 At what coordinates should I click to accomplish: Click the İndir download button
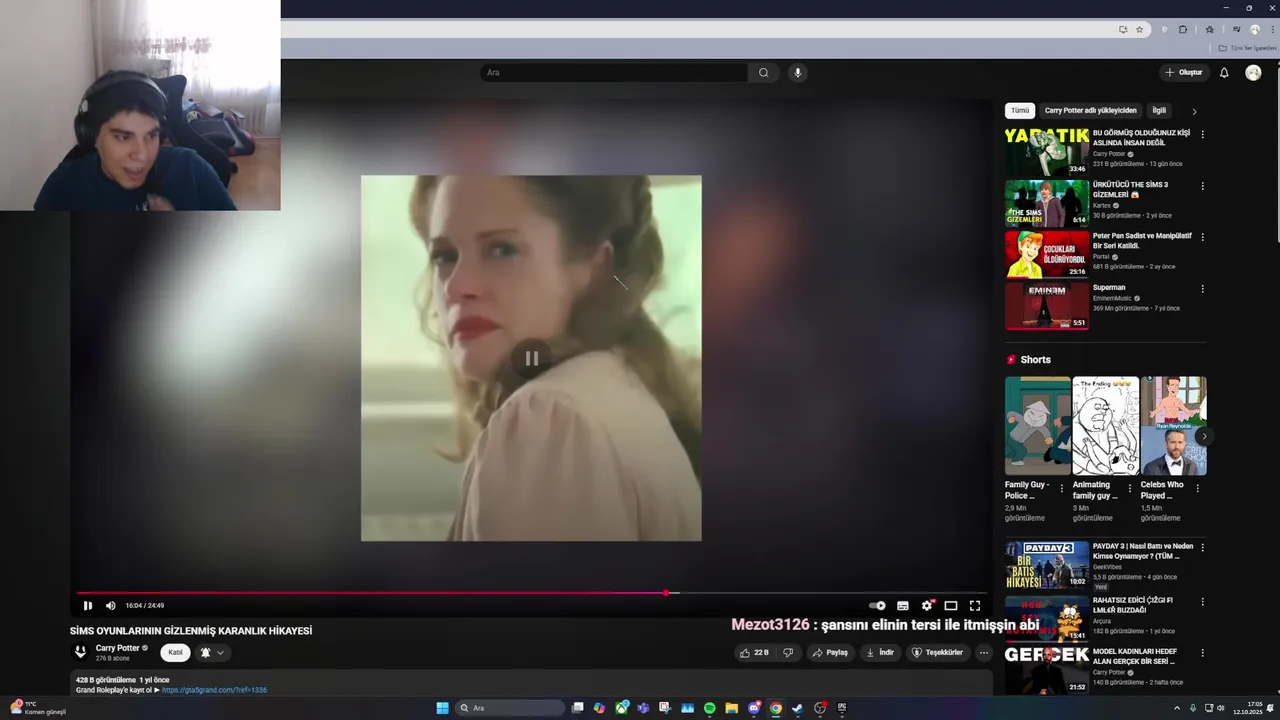click(880, 652)
